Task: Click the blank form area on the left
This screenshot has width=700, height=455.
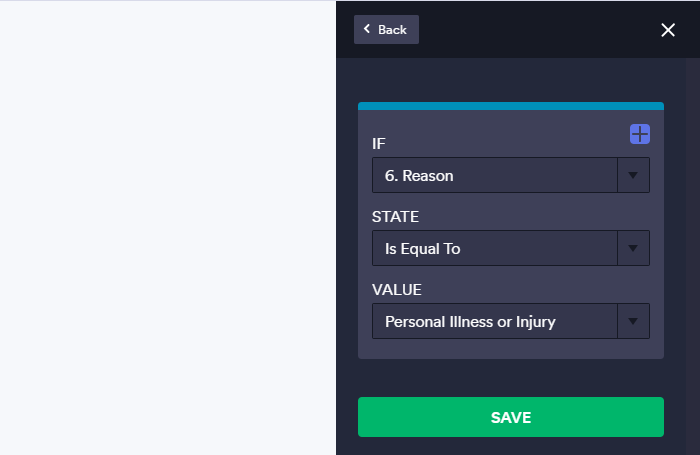Action: [168, 227]
